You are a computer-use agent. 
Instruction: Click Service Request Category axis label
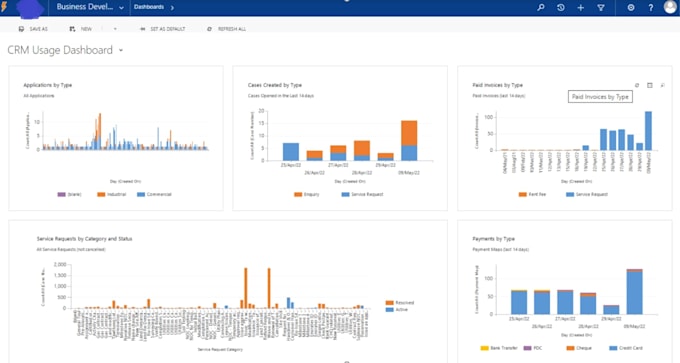220,350
